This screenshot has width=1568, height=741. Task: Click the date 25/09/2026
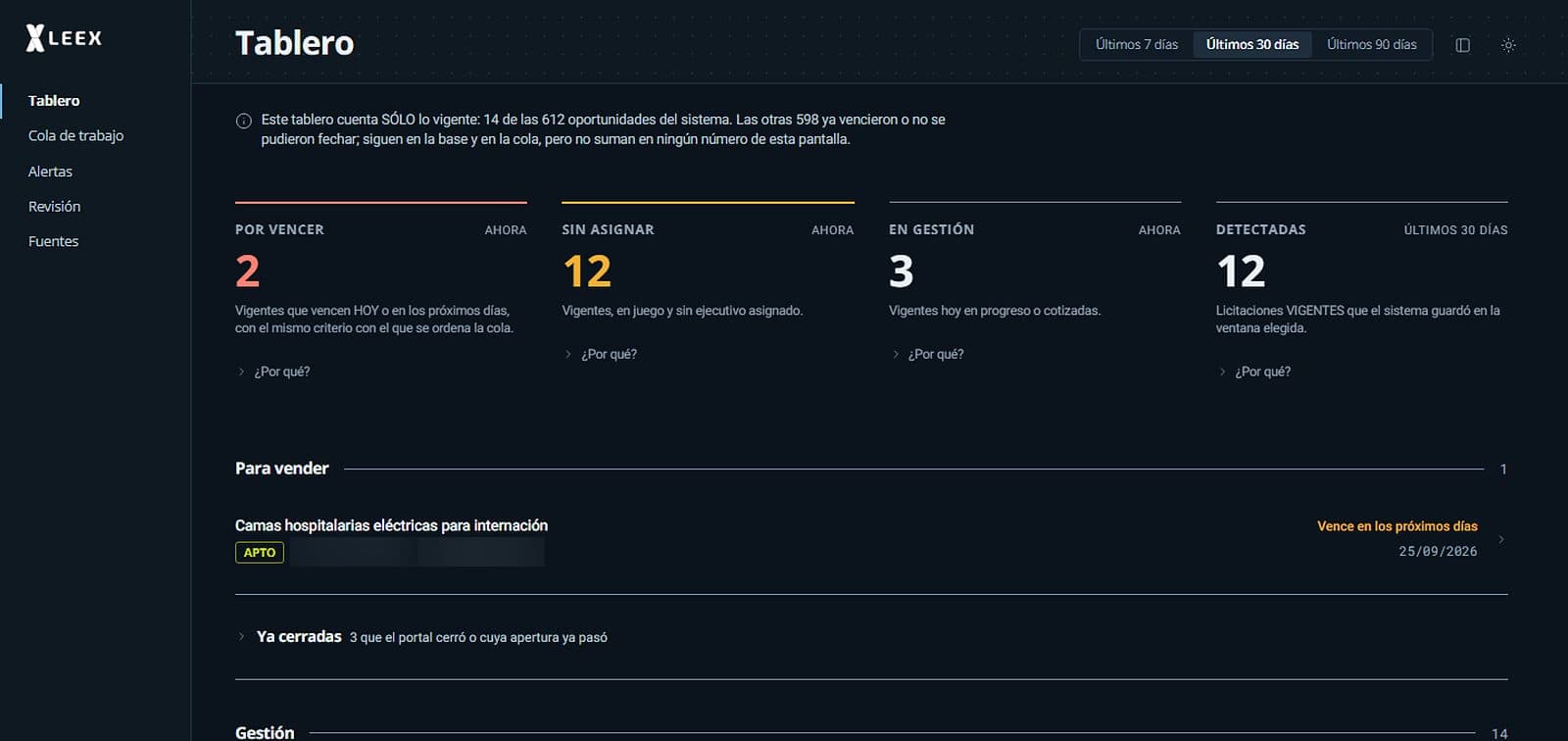tap(1438, 552)
